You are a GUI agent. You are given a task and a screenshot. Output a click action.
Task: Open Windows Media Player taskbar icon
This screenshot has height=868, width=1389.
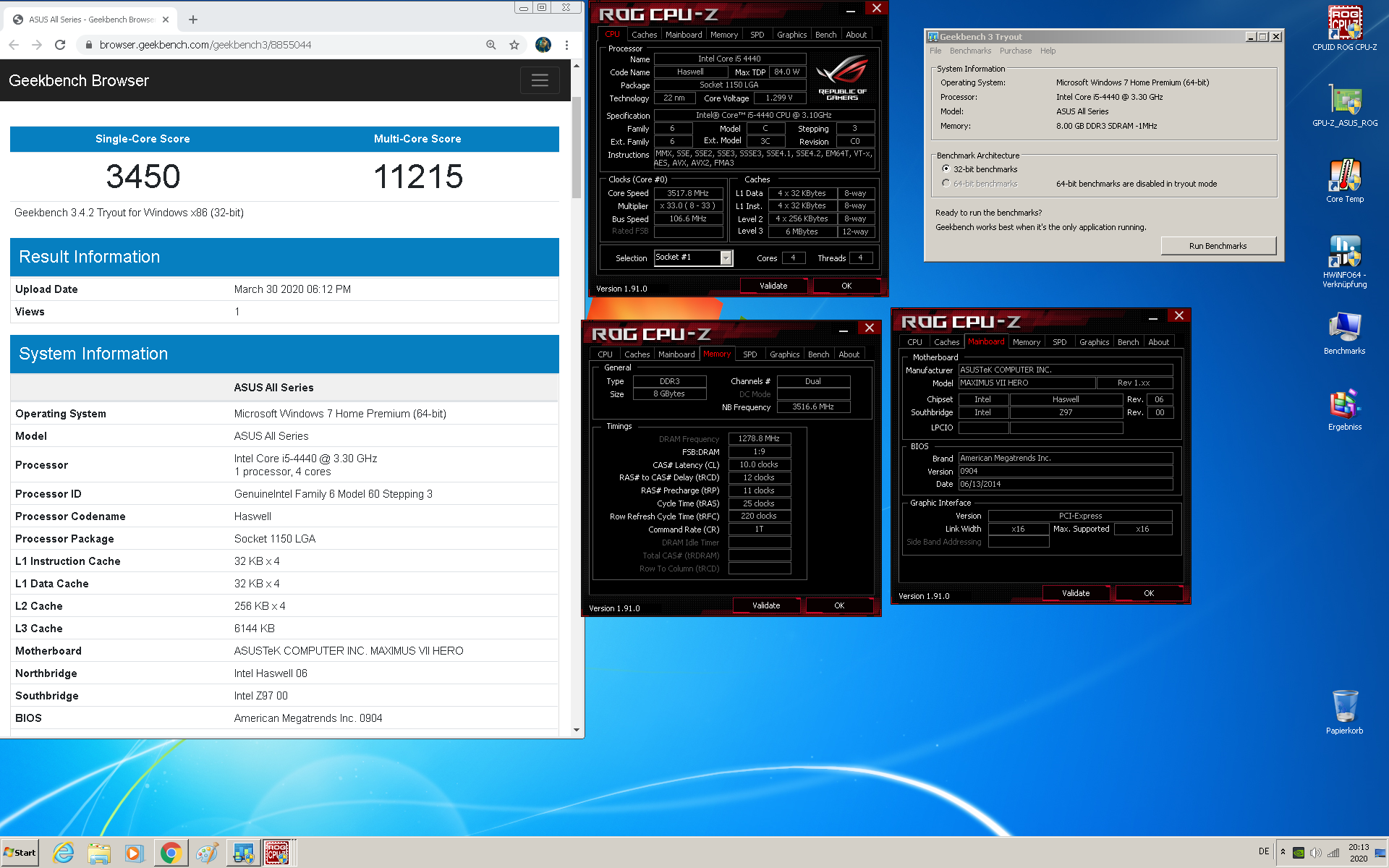point(134,853)
